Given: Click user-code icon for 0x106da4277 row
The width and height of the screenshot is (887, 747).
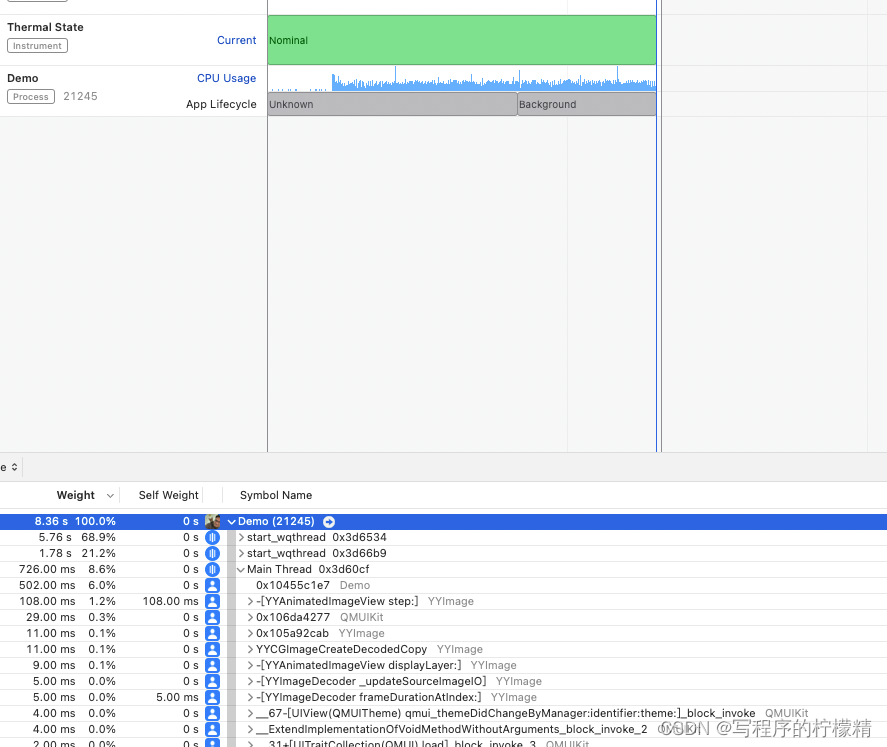Looking at the screenshot, I should click(213, 618).
